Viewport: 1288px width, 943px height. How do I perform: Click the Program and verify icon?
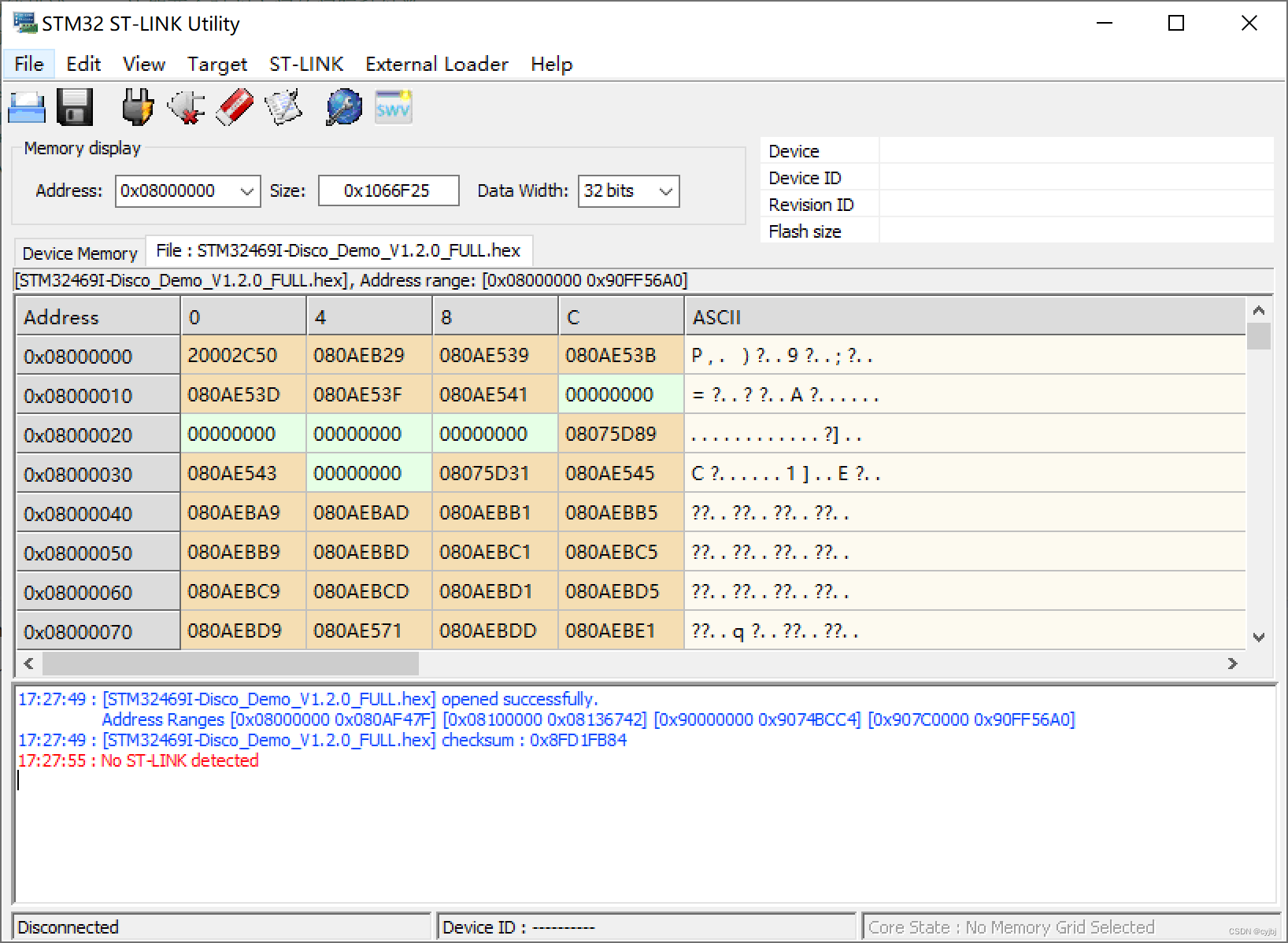pos(283,107)
